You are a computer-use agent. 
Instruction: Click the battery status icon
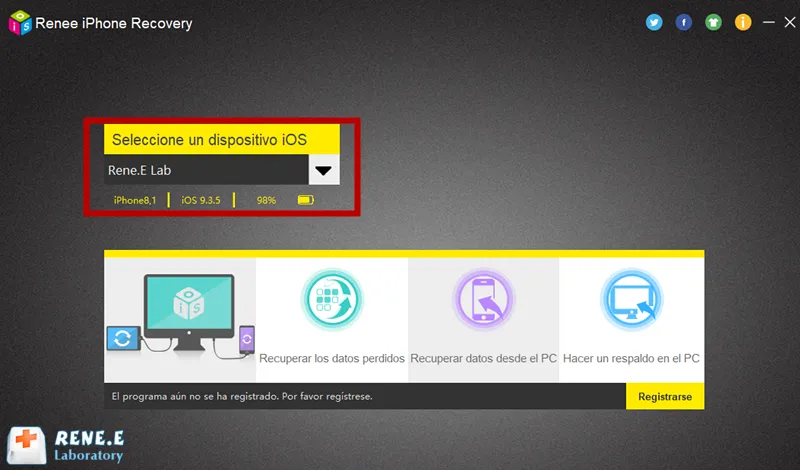[x=306, y=200]
